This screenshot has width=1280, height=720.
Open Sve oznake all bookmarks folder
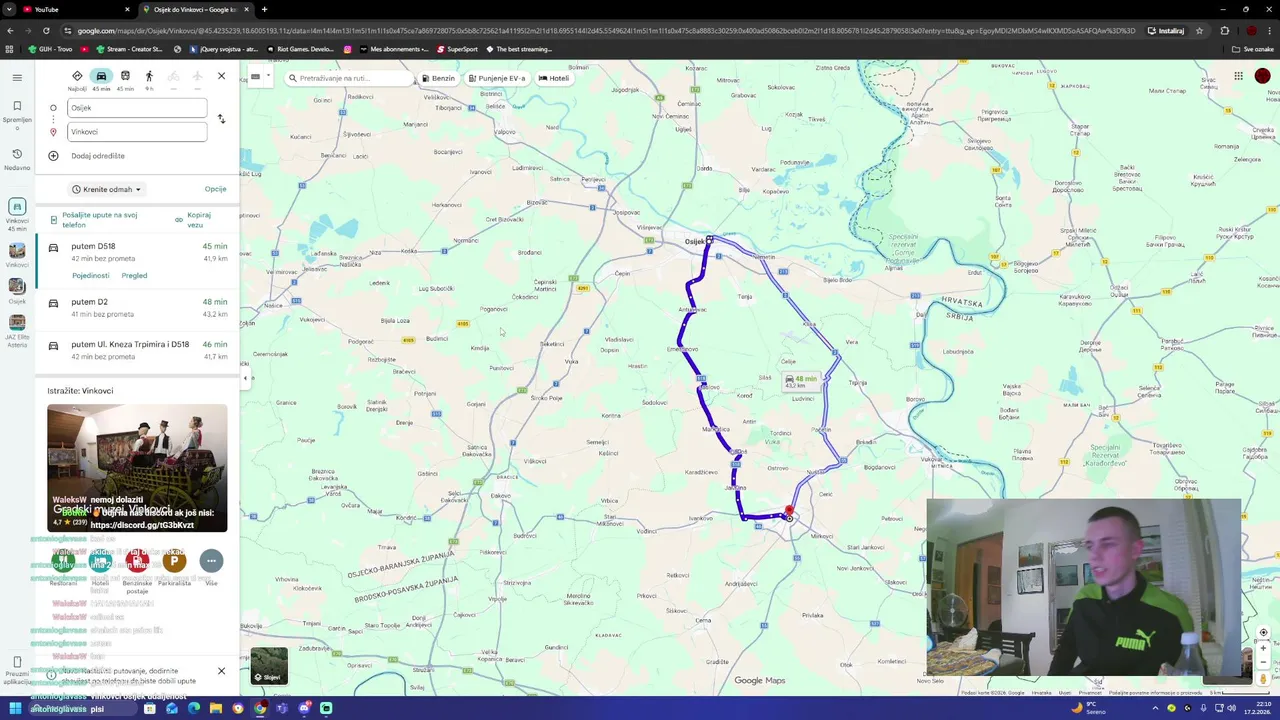click(1254, 49)
